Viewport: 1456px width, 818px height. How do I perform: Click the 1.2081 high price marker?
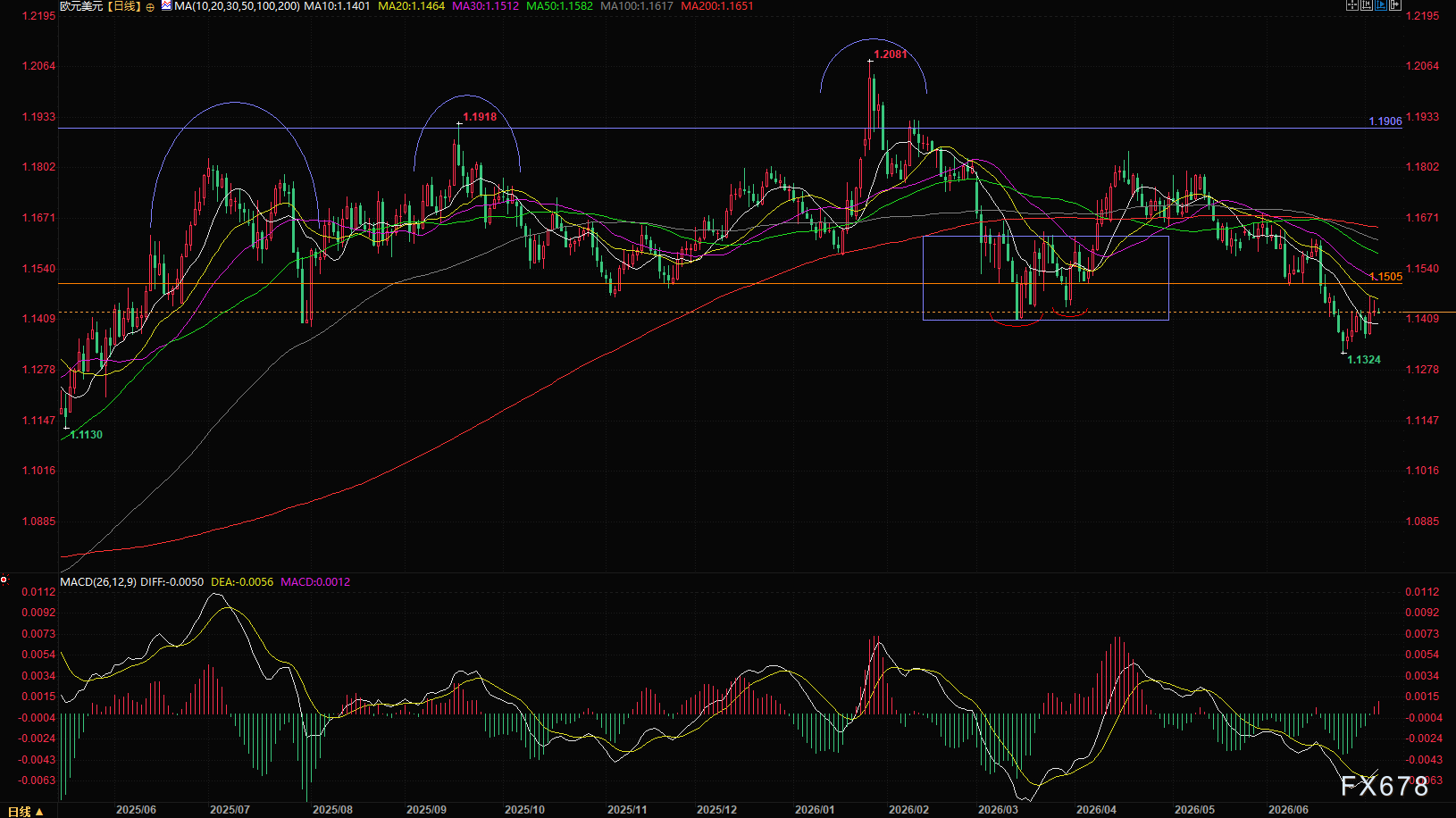point(890,54)
